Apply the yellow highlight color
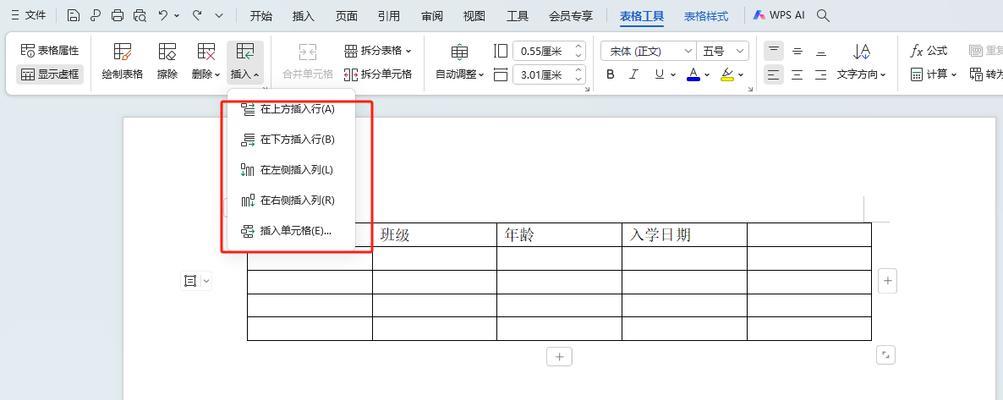This screenshot has height=400, width=1003. point(727,75)
